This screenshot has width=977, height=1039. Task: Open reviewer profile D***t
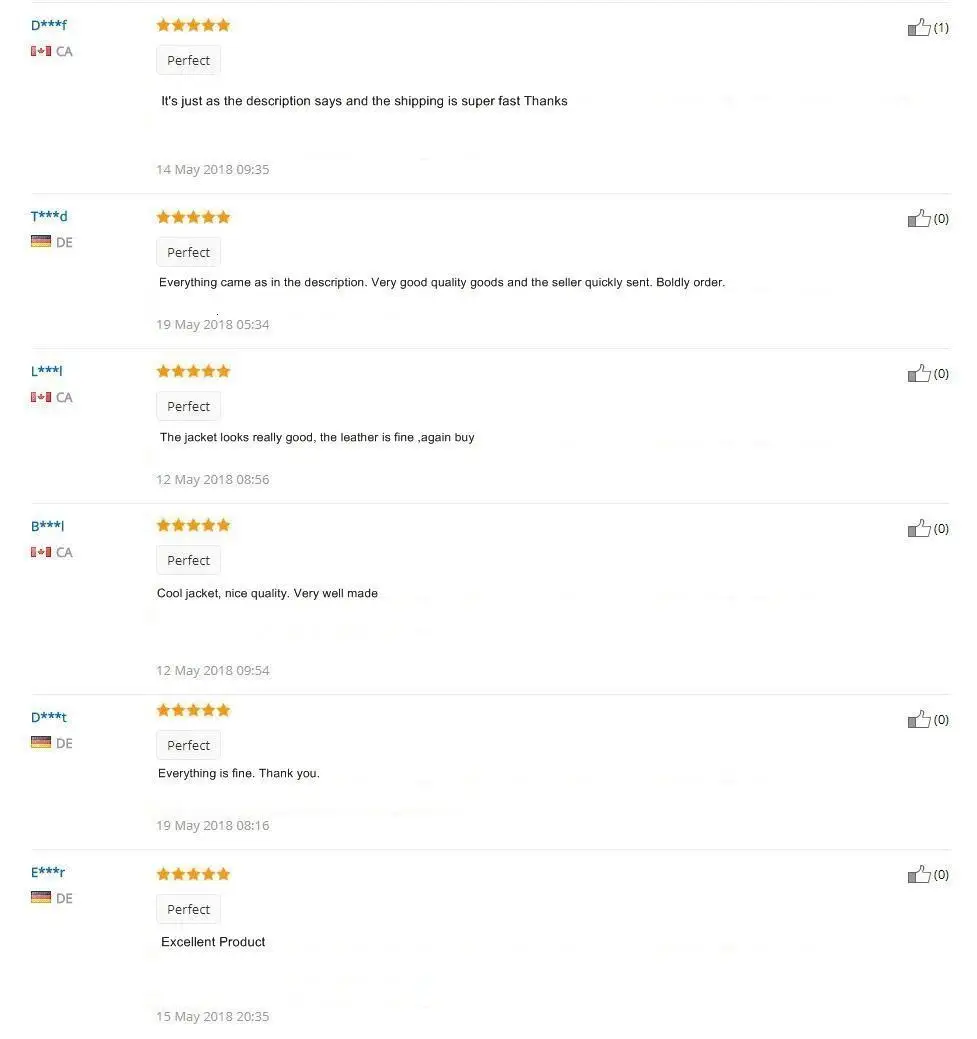pyautogui.click(x=48, y=717)
